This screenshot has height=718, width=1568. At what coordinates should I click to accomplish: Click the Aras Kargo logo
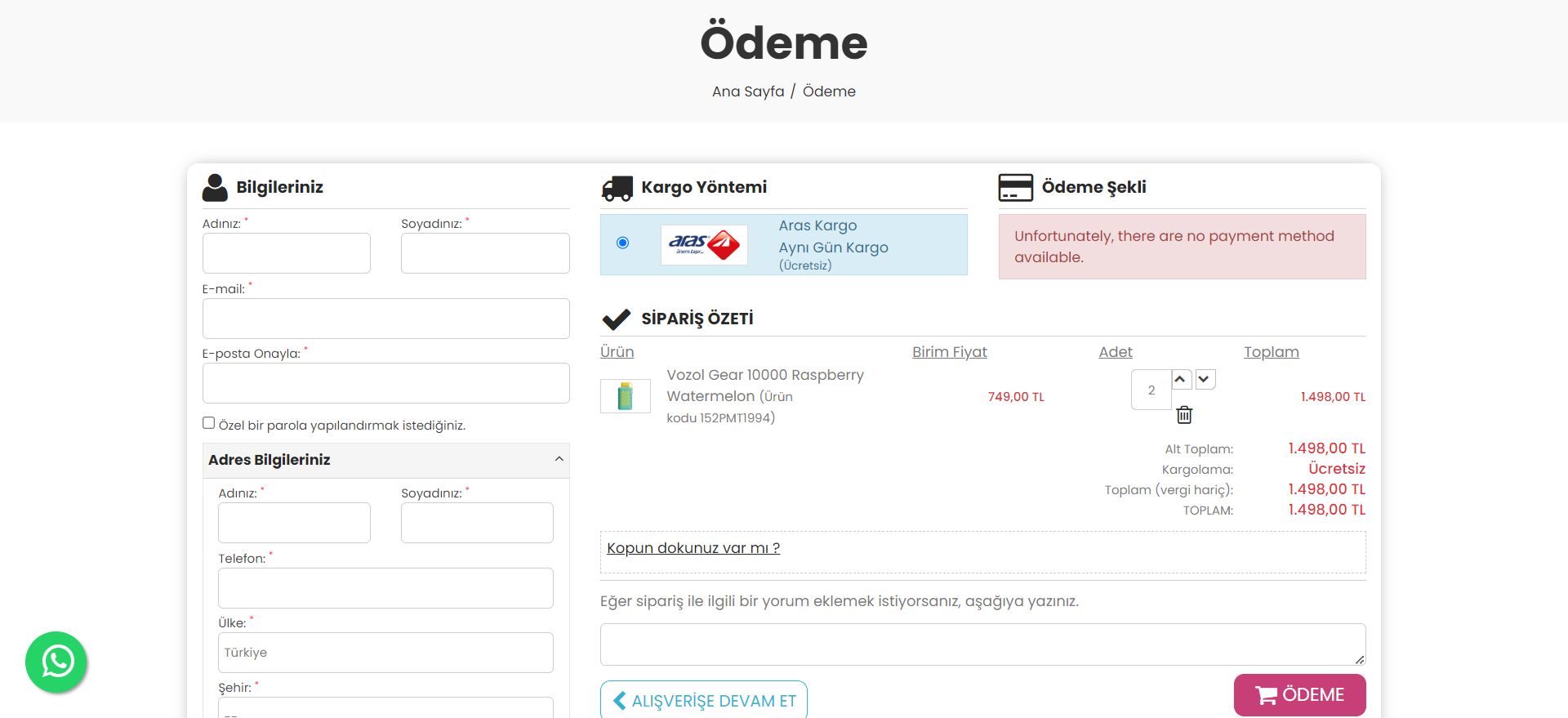coord(703,244)
